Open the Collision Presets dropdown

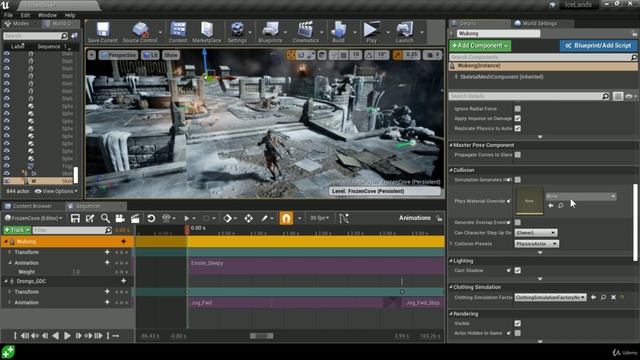click(x=536, y=244)
